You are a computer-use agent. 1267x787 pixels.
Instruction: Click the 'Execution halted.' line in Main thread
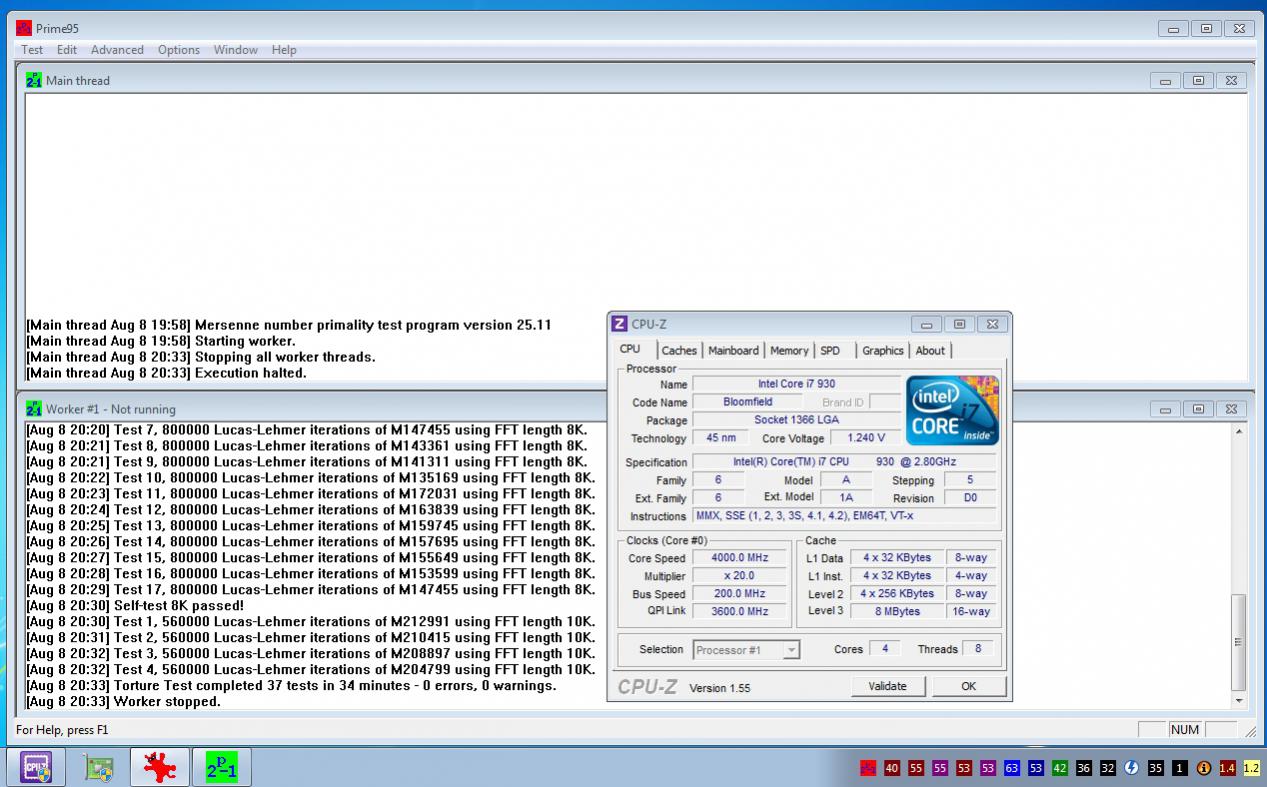[166, 373]
